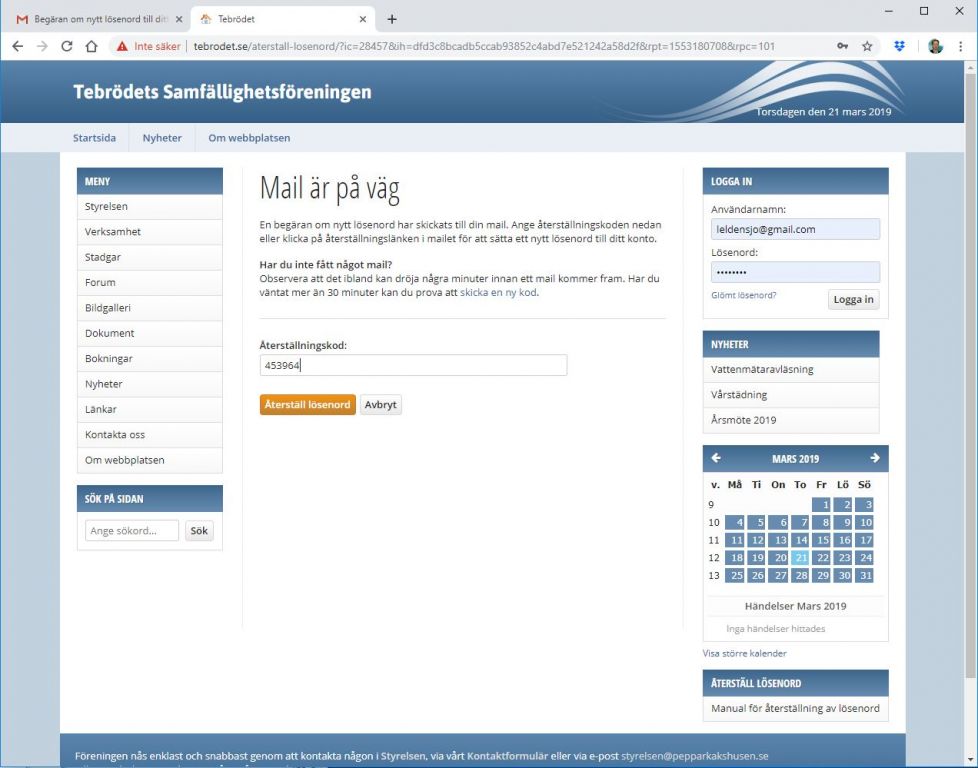Switch to the Gmail tab
The width and height of the screenshot is (978, 768).
[x=95, y=19]
